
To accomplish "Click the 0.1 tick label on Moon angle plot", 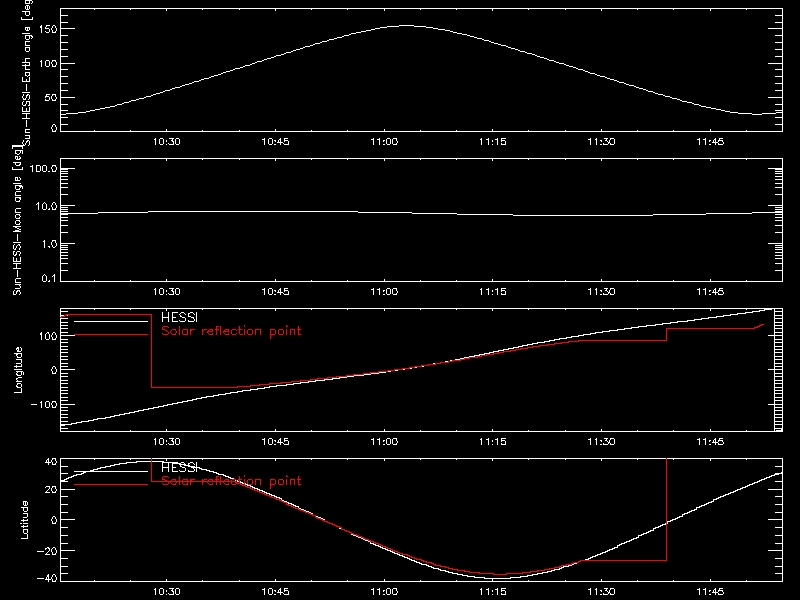I will (49, 278).
